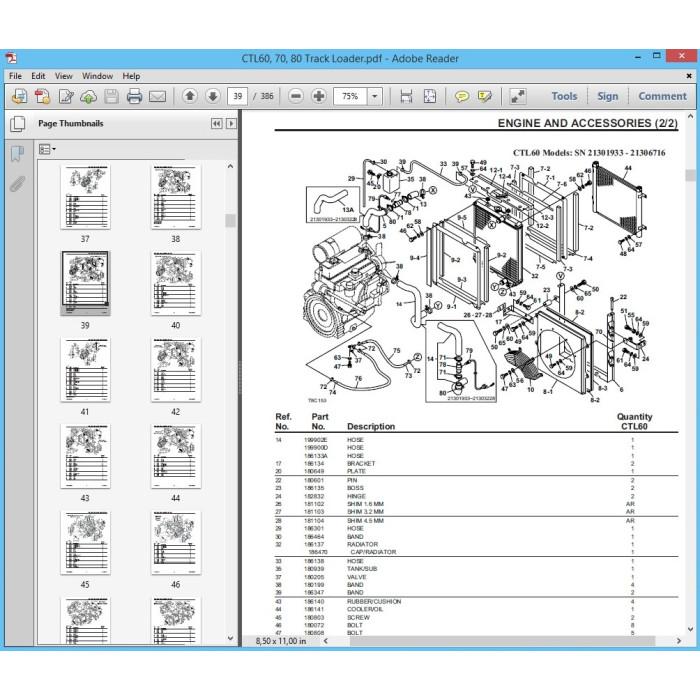Click the COOLER/OIL row description
Screen dimensions: 700x700
click(x=365, y=609)
